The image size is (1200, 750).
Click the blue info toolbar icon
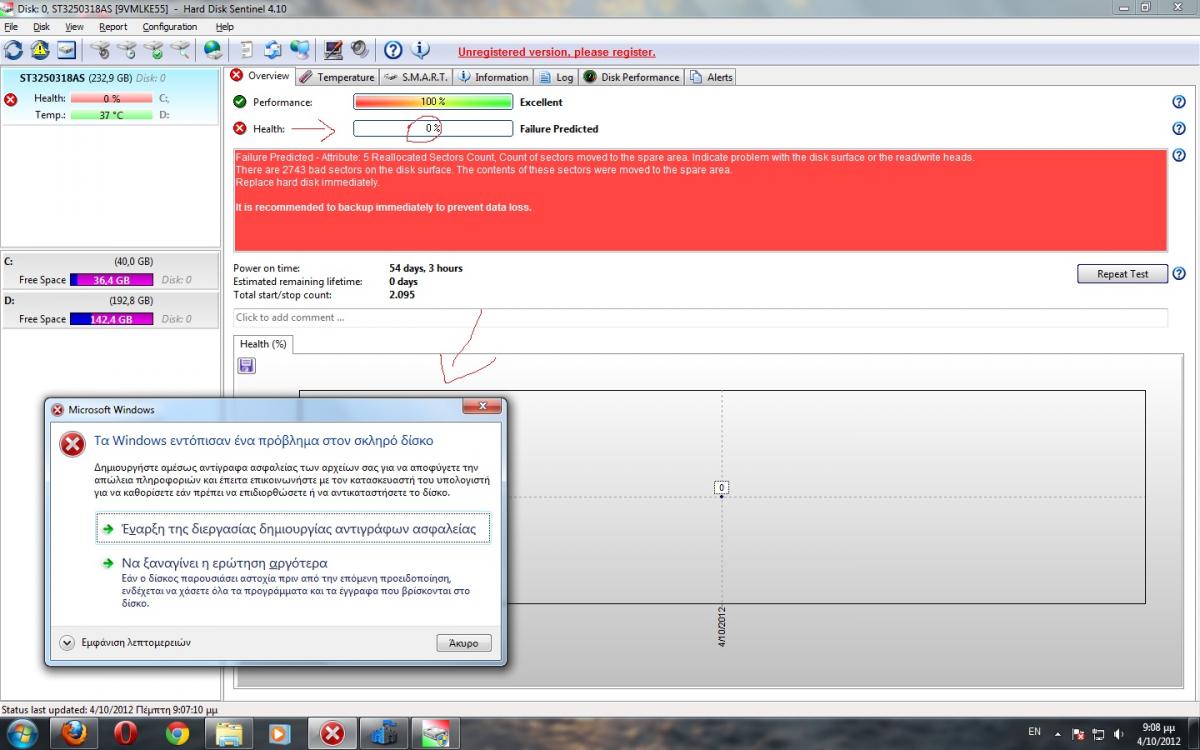pyautogui.click(x=420, y=49)
